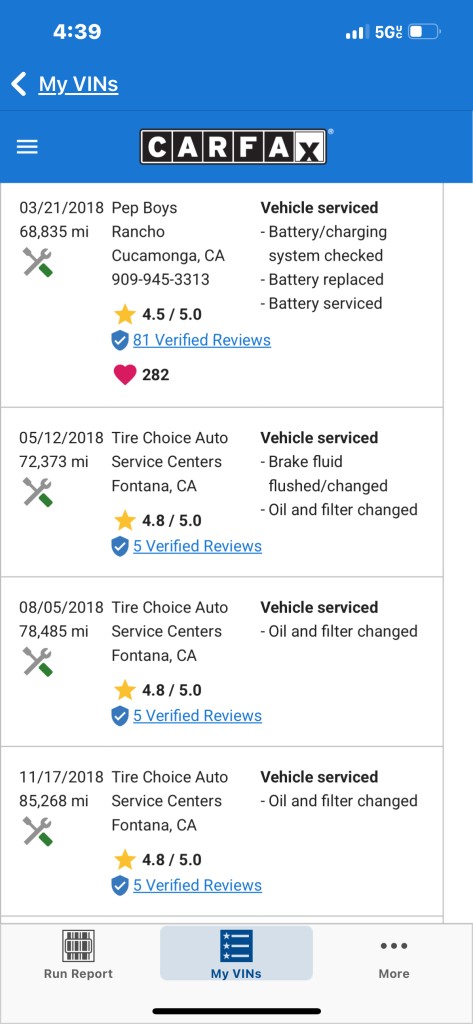Tap the CARFAX logo

tap(233, 146)
